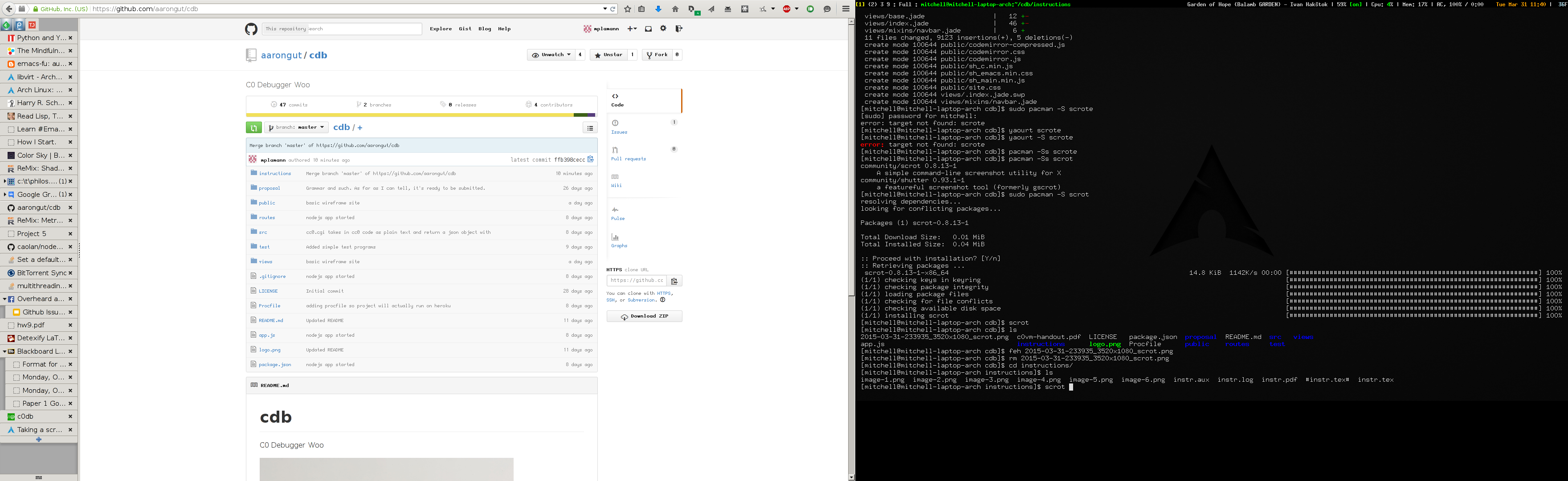Copy clone URL to clipboard

(x=674, y=281)
